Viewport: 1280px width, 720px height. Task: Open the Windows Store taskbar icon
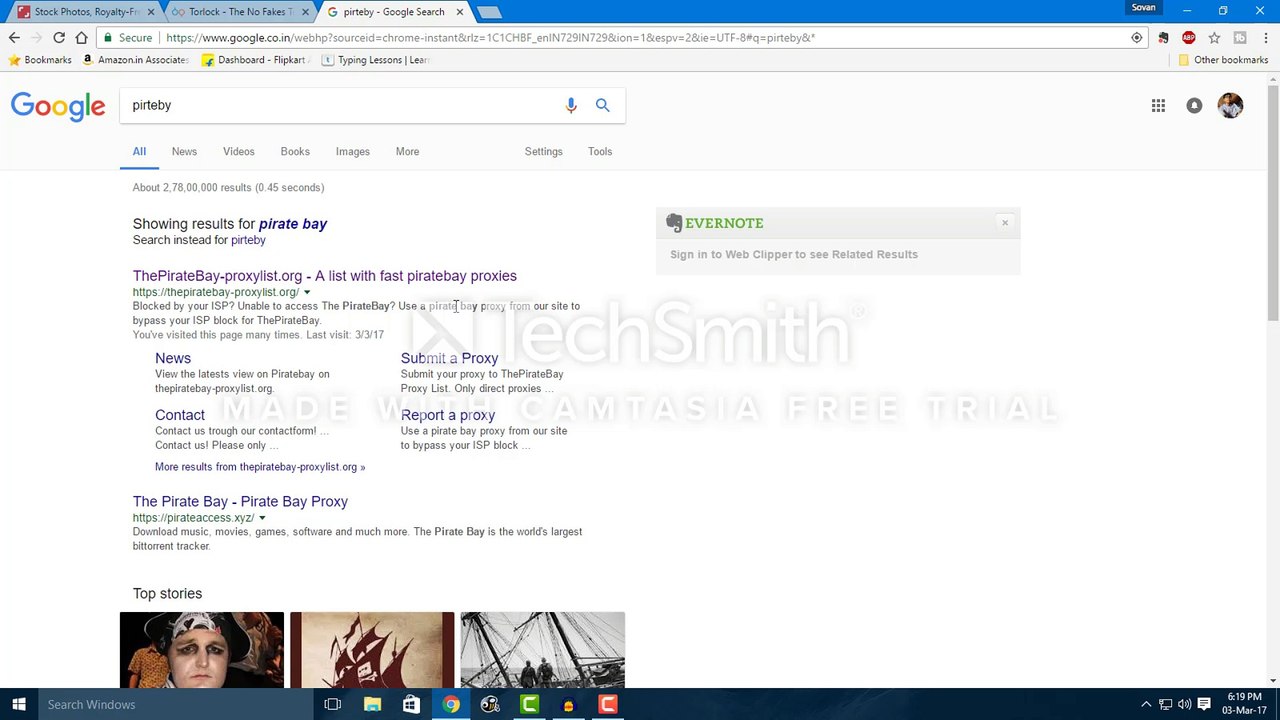(x=411, y=704)
